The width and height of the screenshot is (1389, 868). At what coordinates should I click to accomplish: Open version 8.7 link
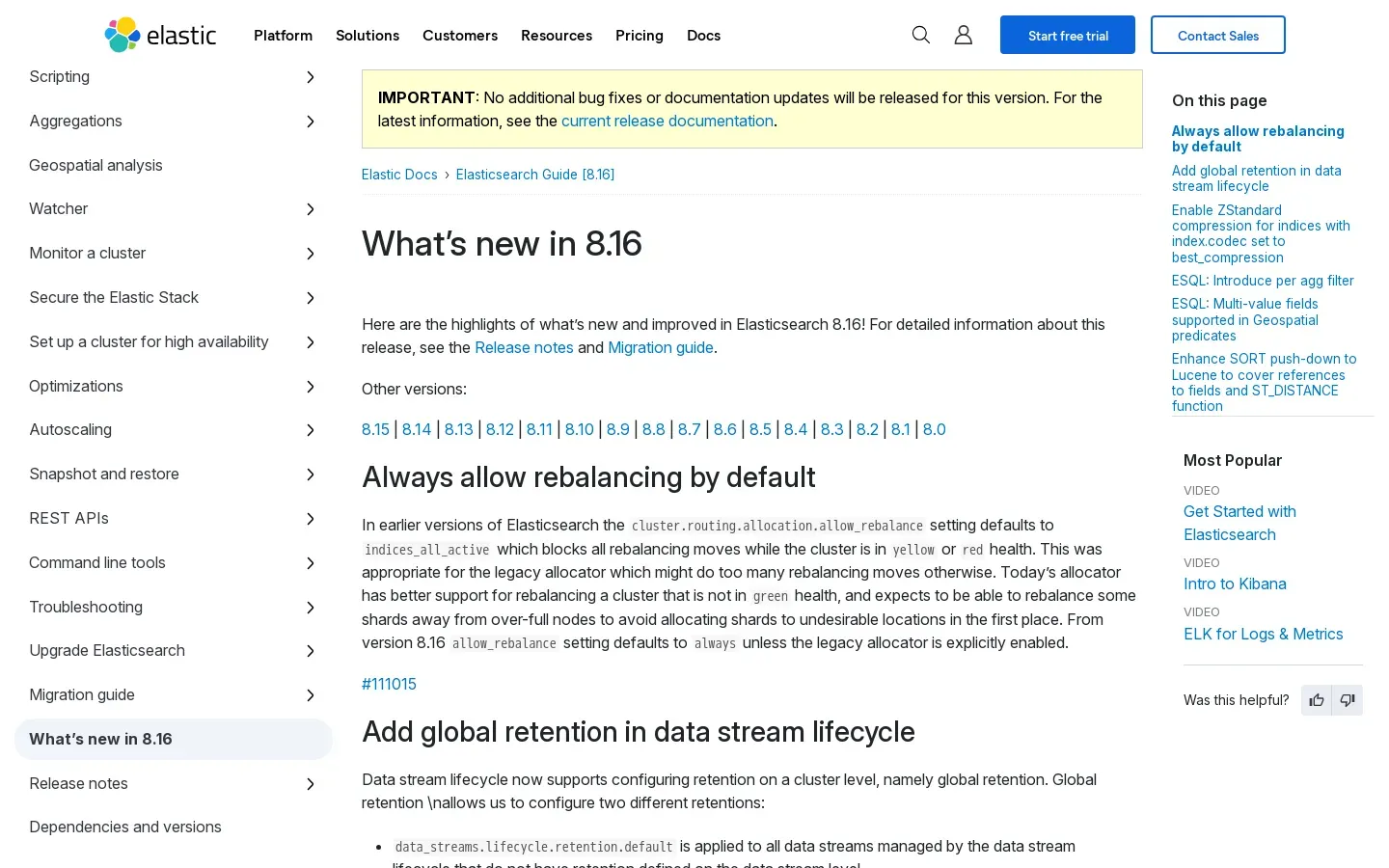pos(689,430)
